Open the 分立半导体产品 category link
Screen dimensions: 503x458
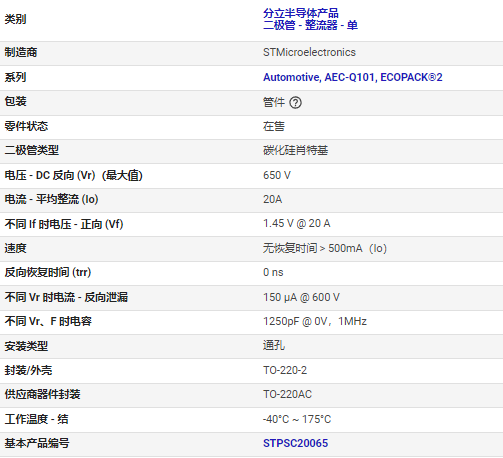(301, 13)
